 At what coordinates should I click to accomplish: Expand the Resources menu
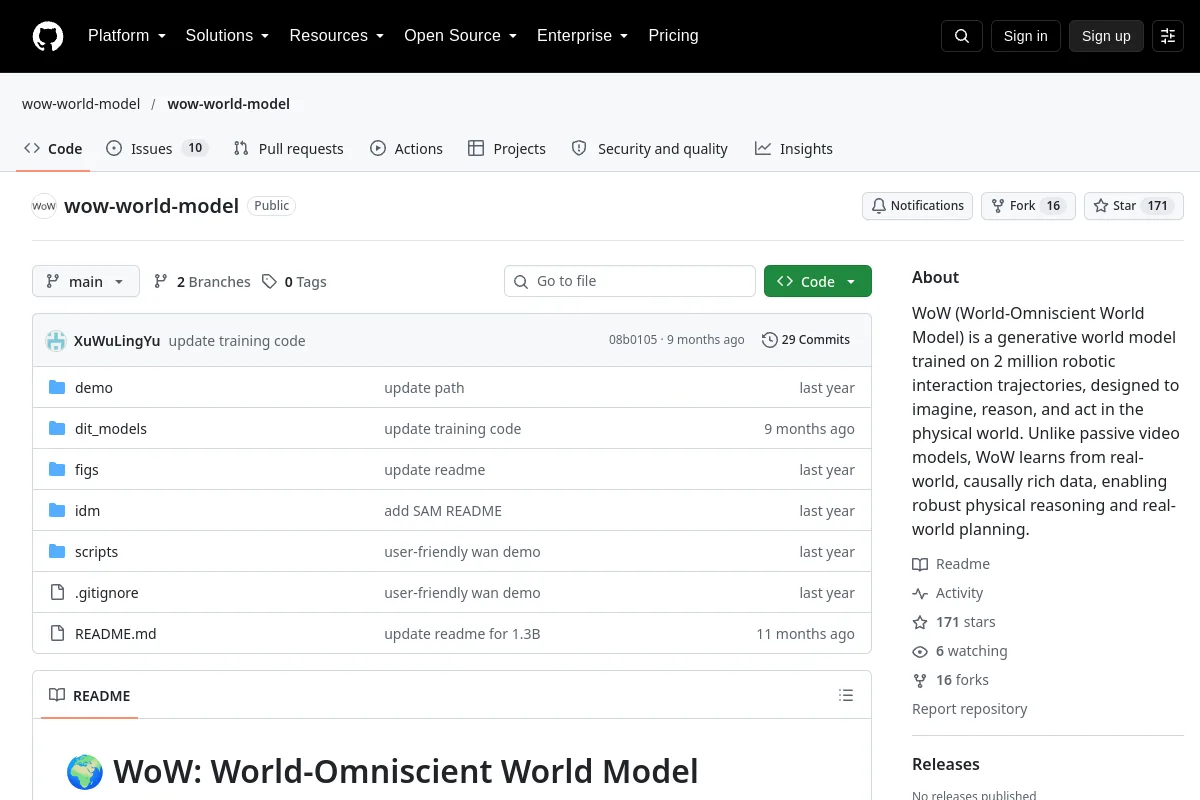337,36
